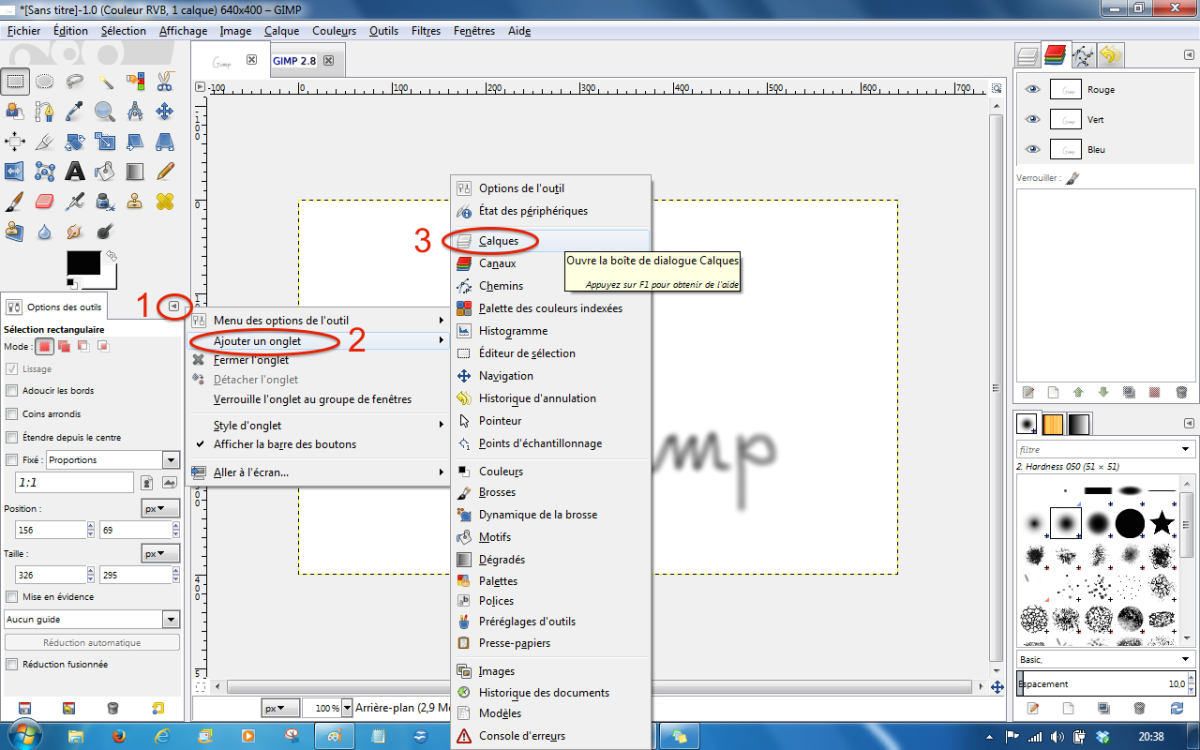Select the Intelligent Scissors tool

(x=165, y=82)
